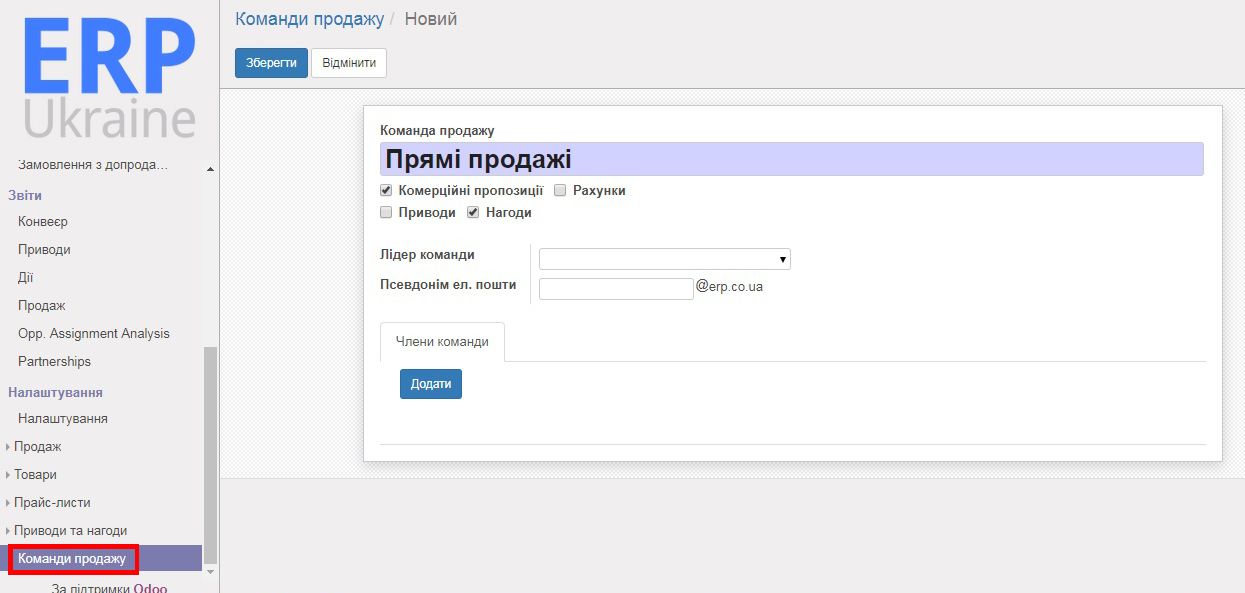Screen dimensions: 1245x593
Task: Check the Приводи option
Action: click(385, 211)
